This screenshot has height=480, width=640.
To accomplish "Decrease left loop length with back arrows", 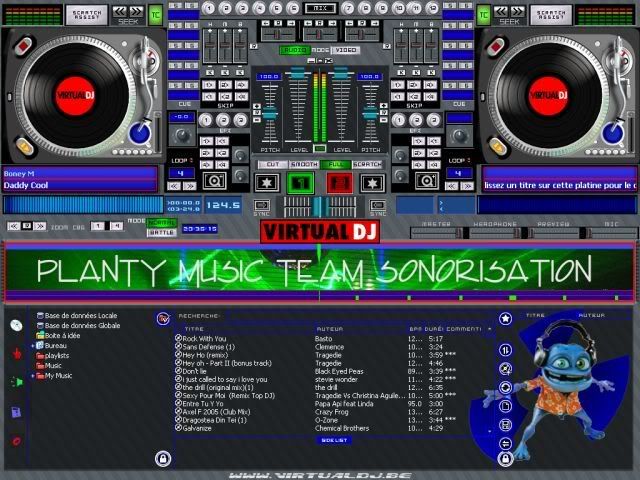I will [x=174, y=187].
